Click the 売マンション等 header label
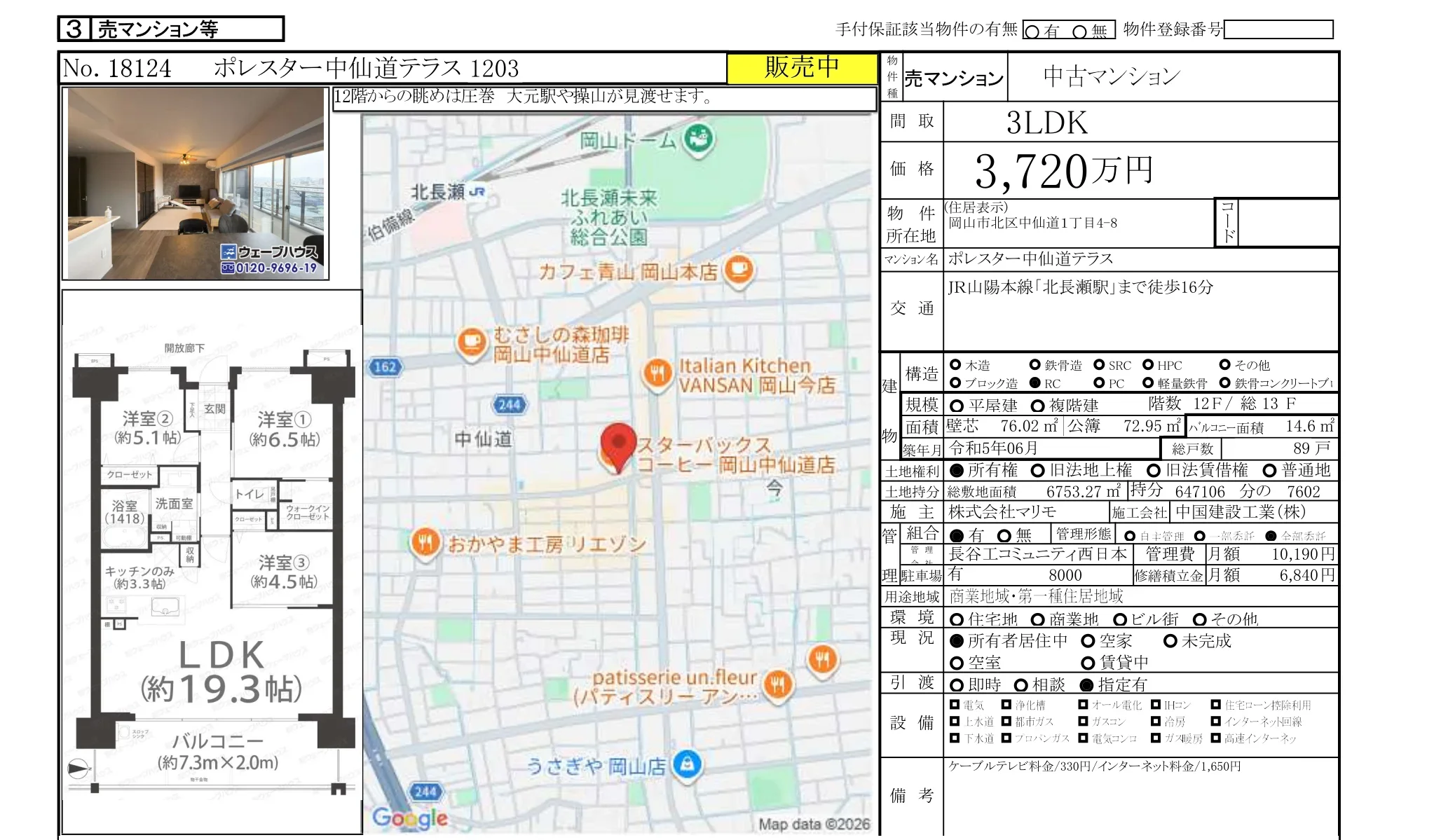Viewport: 1441px width, 840px height. [x=158, y=29]
